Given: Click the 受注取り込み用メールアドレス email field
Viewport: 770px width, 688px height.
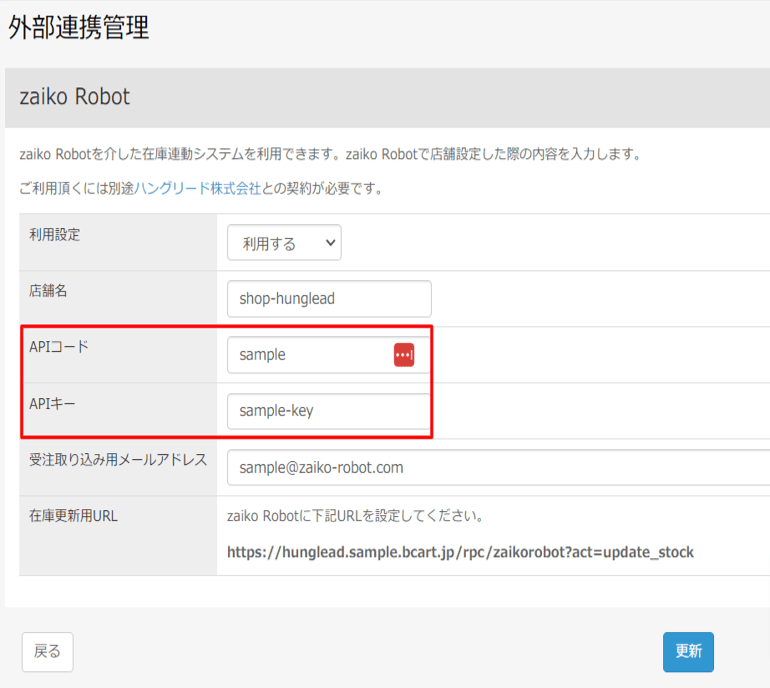Looking at the screenshot, I should (498, 467).
